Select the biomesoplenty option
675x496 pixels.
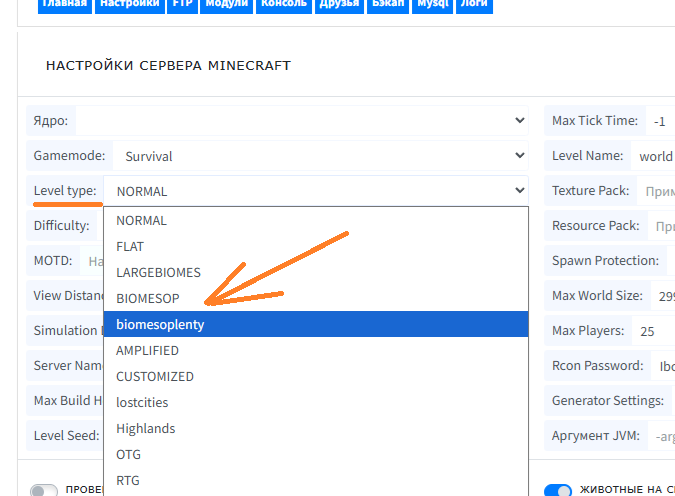coord(316,324)
